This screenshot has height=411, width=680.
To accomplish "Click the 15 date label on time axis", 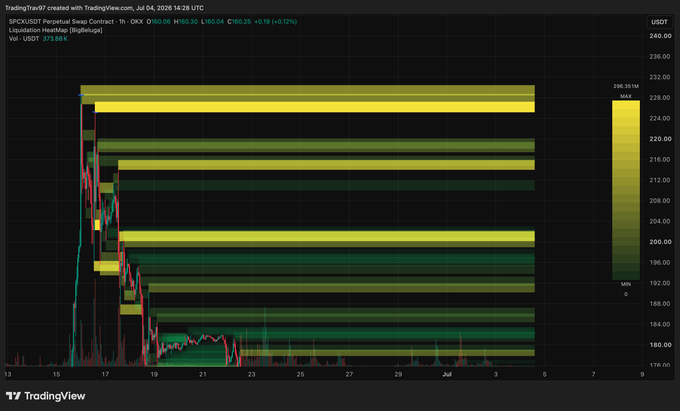I will tap(56, 374).
